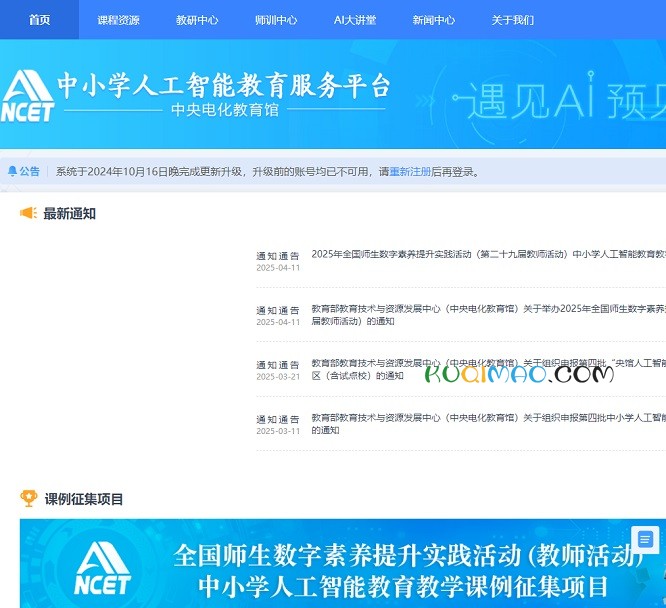Click the 中小学人工智能教育服务平台 title
666x608 pixels.
coord(224,85)
